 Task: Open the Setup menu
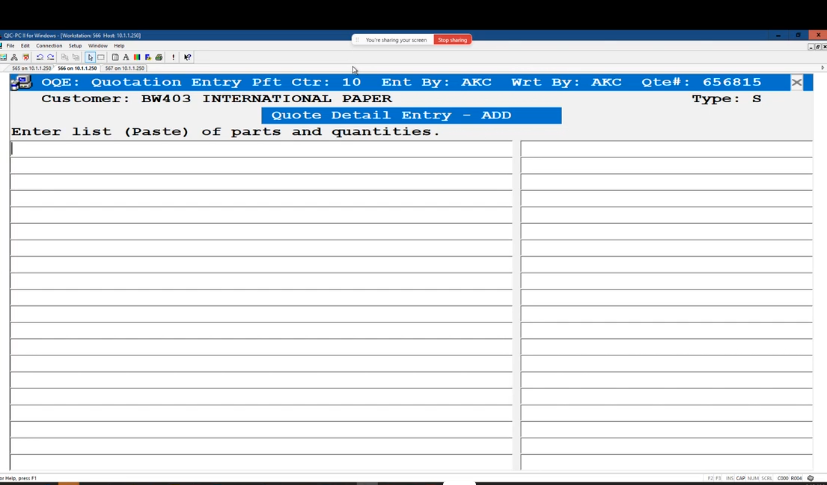75,46
